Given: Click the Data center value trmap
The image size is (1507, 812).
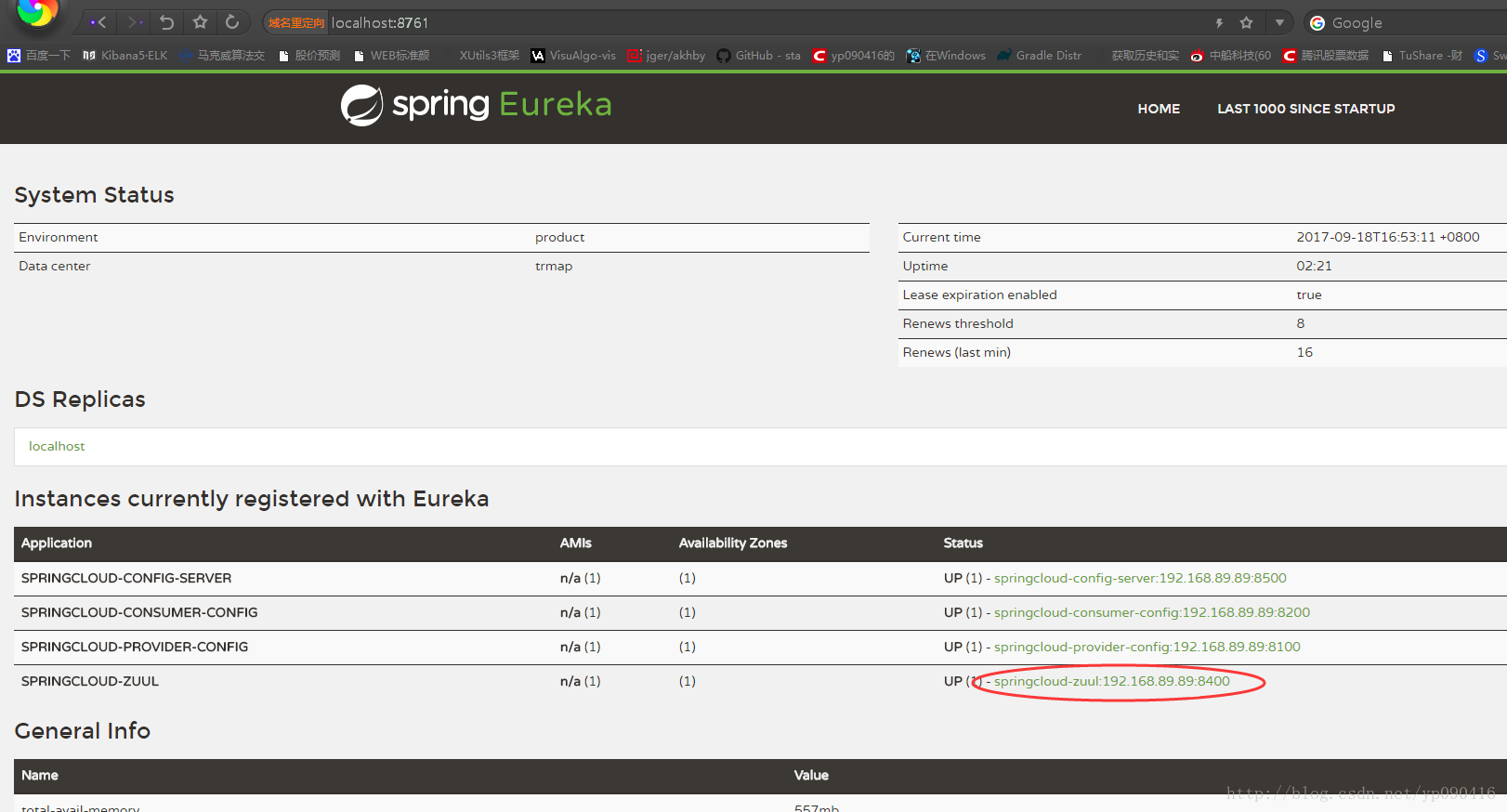Looking at the screenshot, I should [x=554, y=267].
